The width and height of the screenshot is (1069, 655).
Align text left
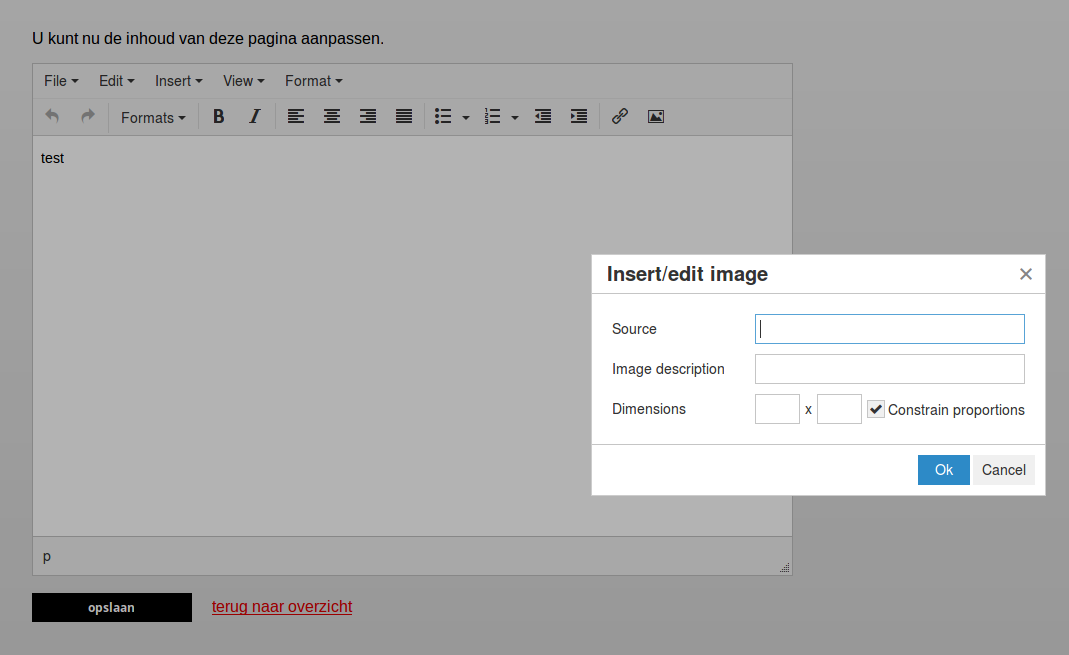tap(296, 117)
